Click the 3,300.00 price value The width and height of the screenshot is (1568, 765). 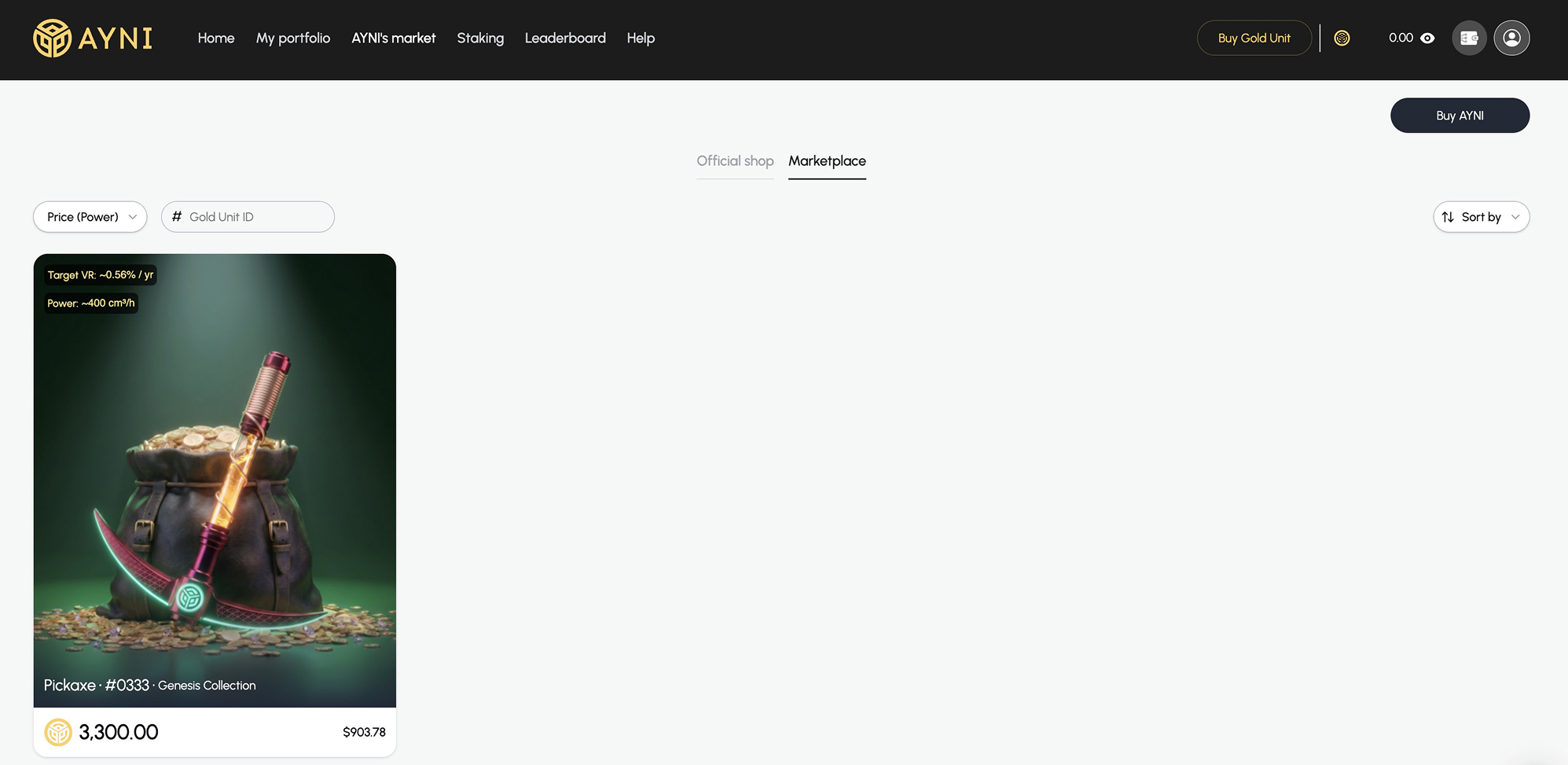(119, 732)
